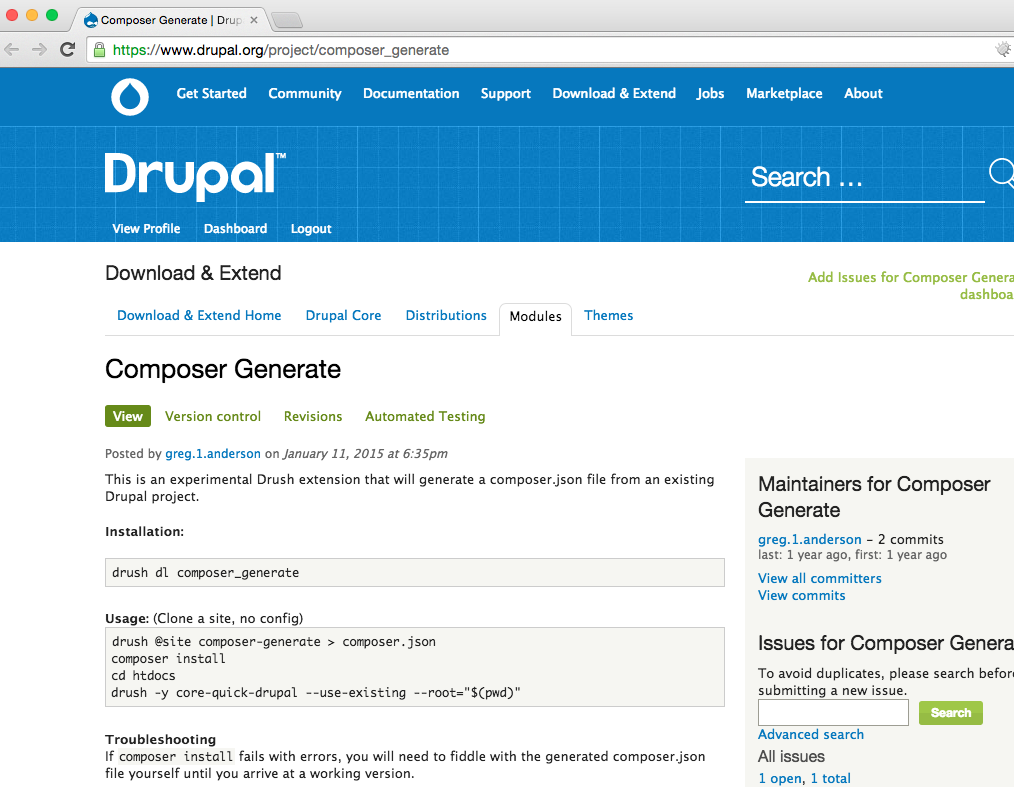Click the 1 total issues link

(x=830, y=779)
